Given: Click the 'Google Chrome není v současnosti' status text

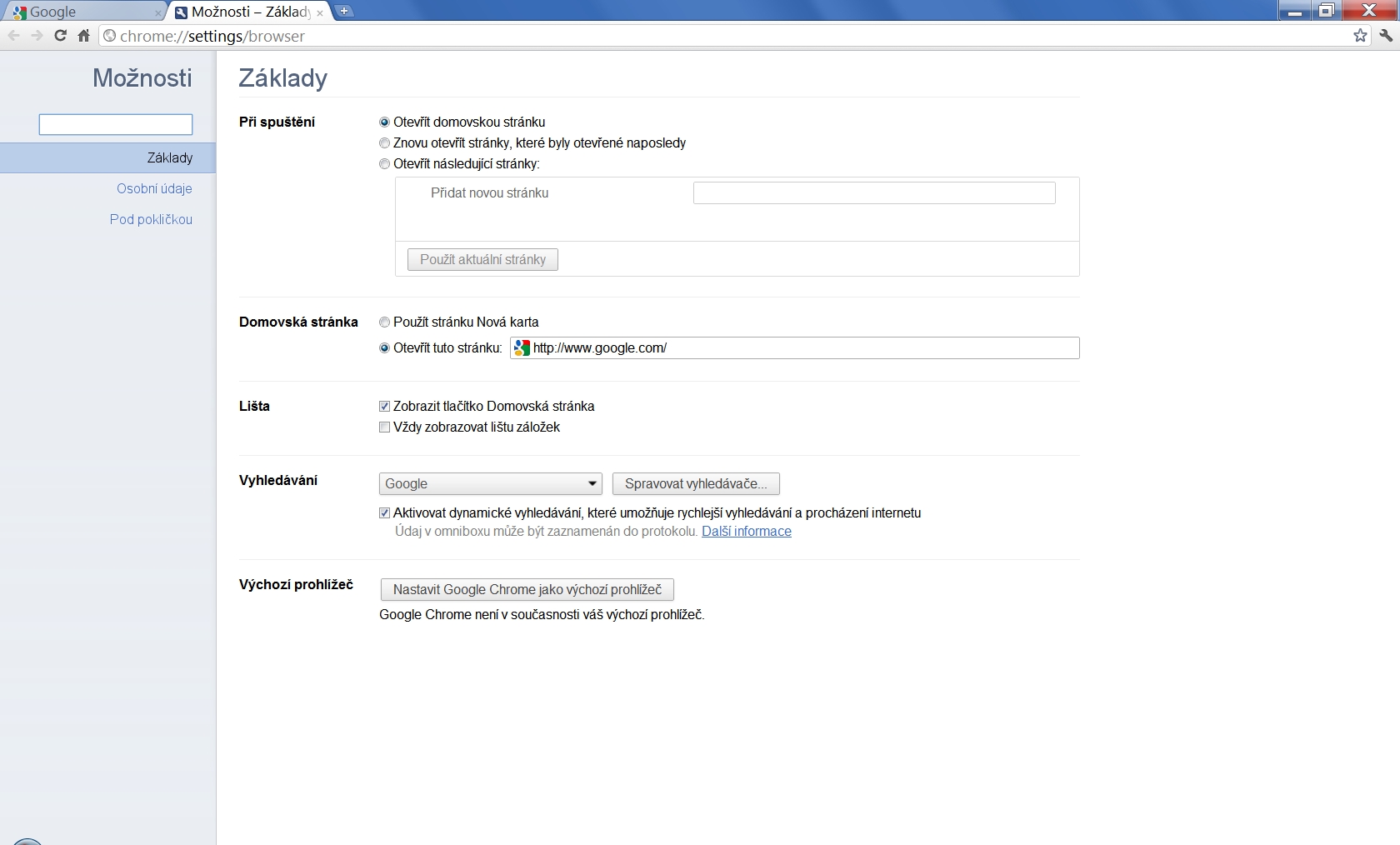Looking at the screenshot, I should coord(542,614).
